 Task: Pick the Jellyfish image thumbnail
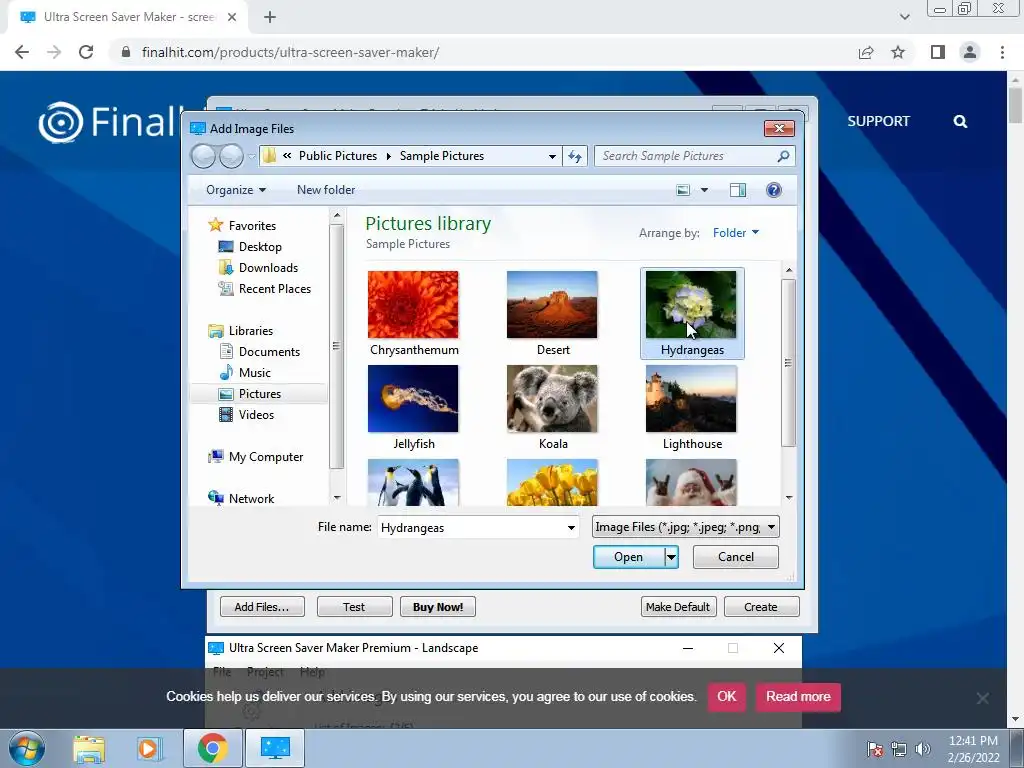tap(413, 399)
